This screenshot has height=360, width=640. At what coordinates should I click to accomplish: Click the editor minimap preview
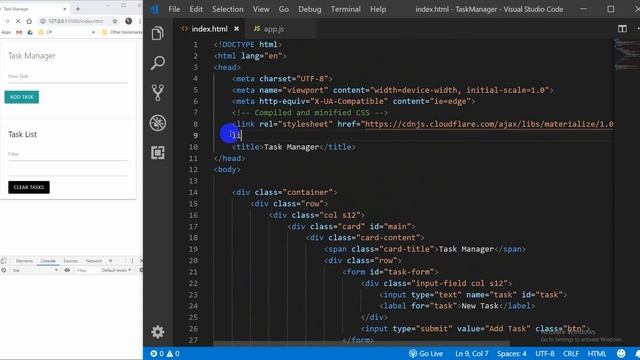[x=627, y=55]
